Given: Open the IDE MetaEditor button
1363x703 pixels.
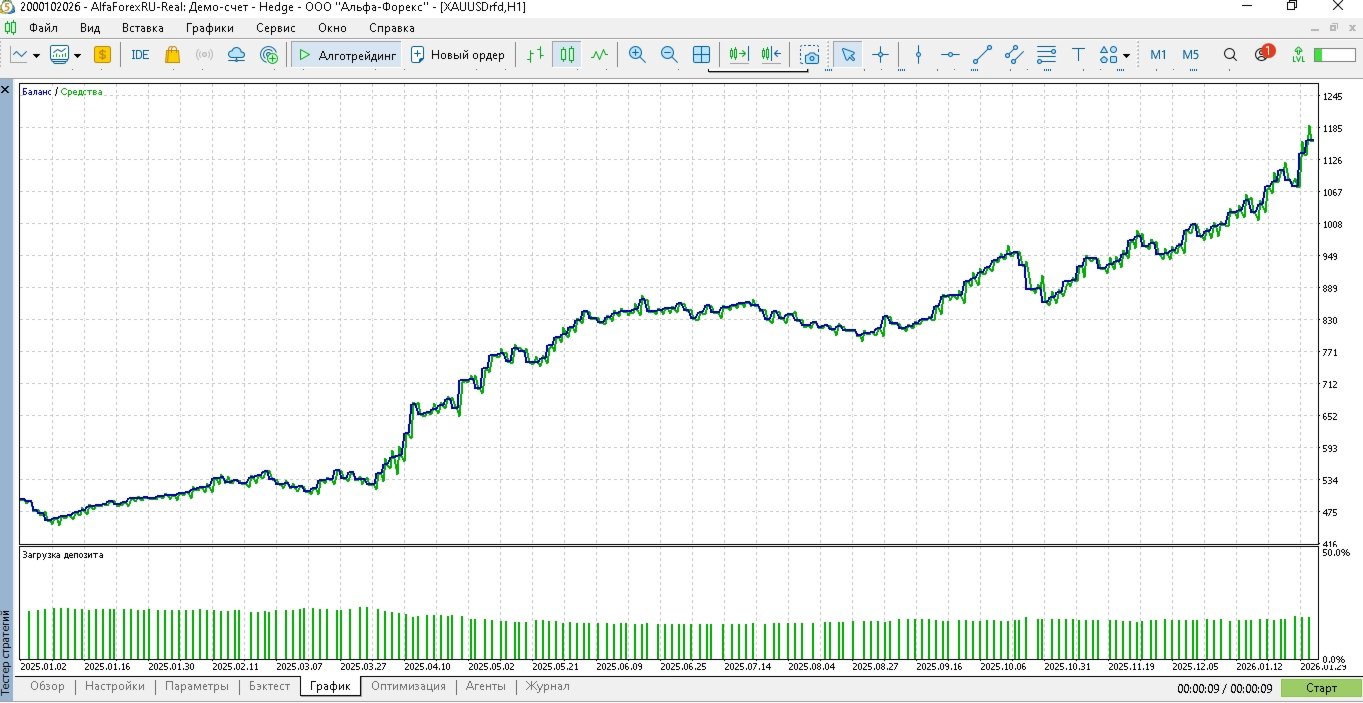Looking at the screenshot, I should (x=140, y=54).
